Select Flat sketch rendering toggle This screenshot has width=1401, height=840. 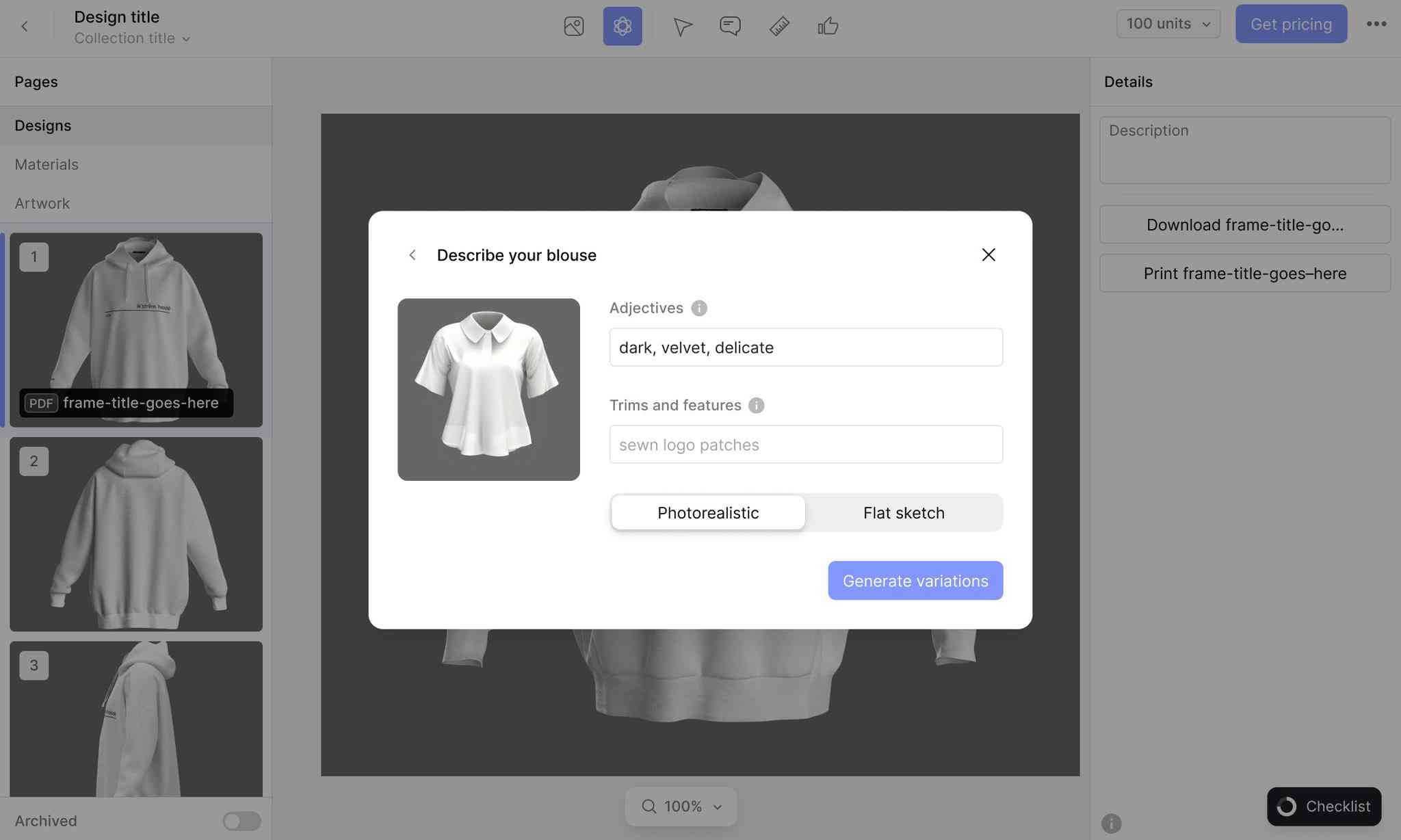click(x=904, y=512)
